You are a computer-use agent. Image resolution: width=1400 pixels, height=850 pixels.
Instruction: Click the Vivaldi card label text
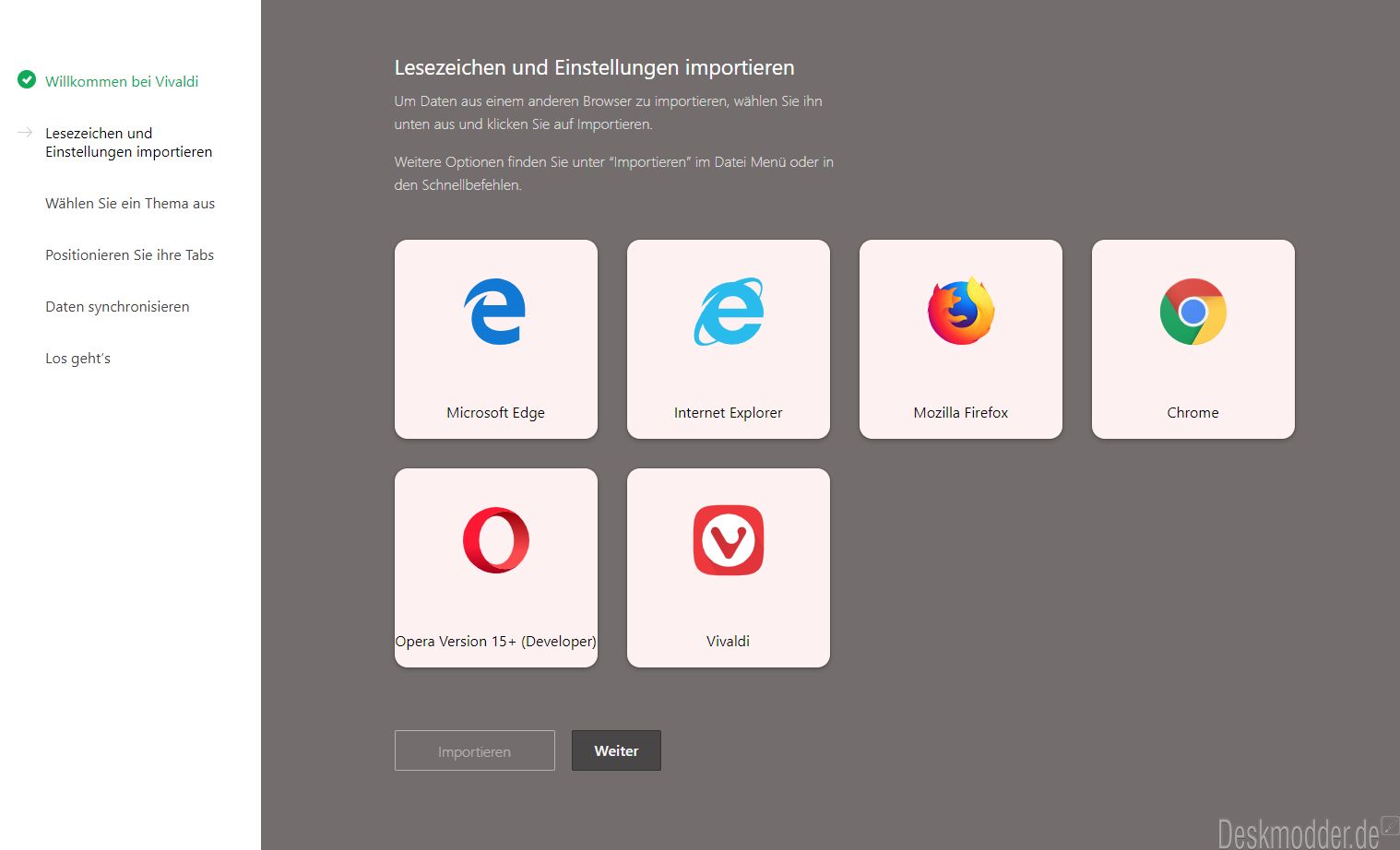tap(729, 641)
